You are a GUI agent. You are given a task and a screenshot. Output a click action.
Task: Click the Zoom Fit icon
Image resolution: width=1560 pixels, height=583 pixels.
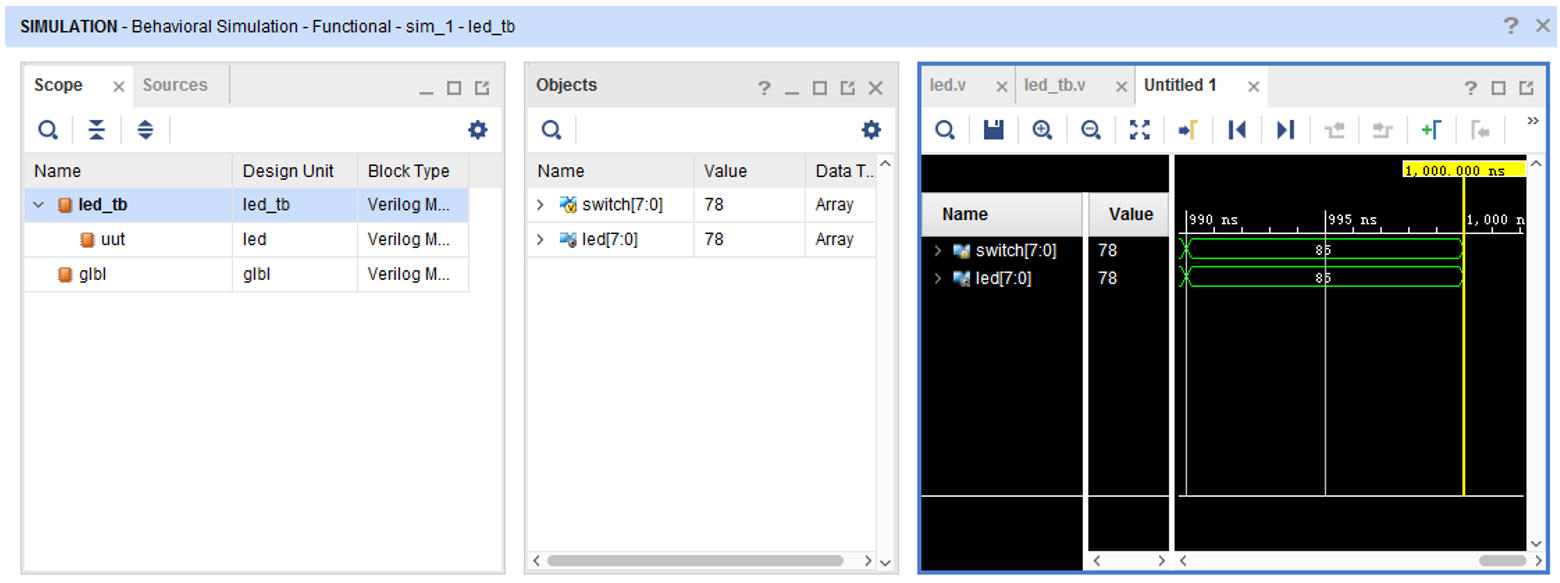(1140, 130)
